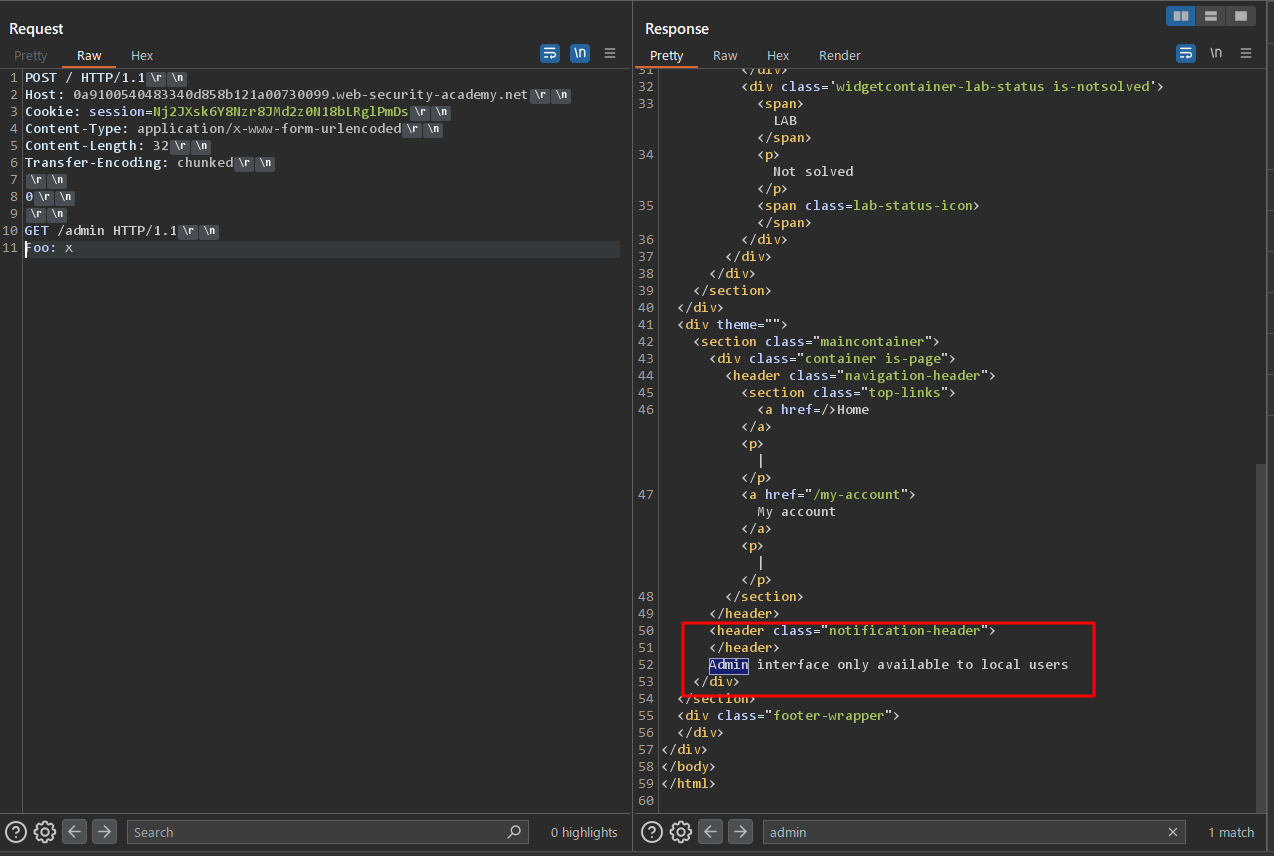1274x856 pixels.
Task: Click the Response panel vertical scrollbar
Action: 1260,636
